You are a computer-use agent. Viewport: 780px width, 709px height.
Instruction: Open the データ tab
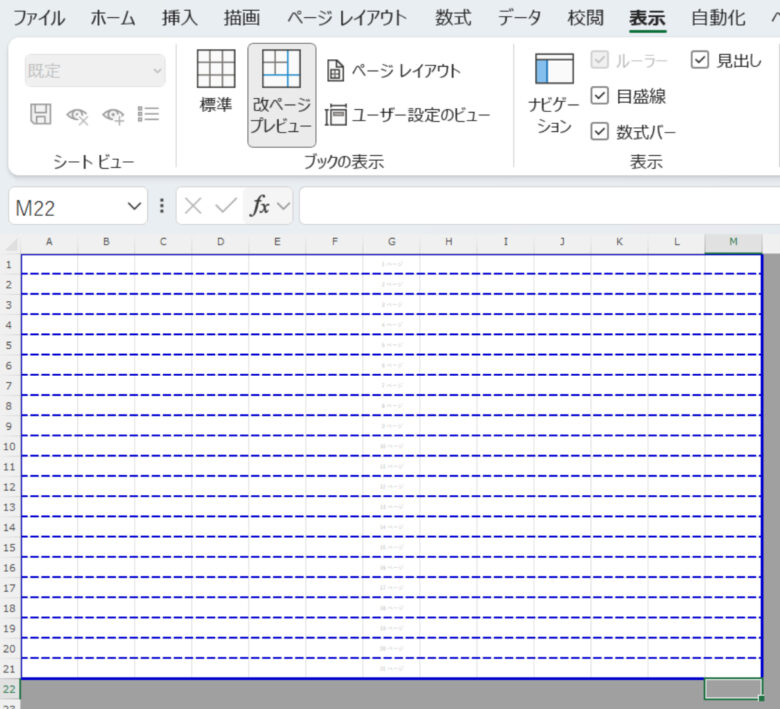click(519, 18)
